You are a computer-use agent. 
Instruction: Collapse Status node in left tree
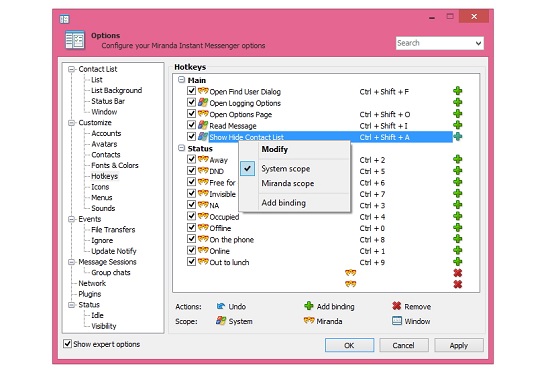pos(72,305)
